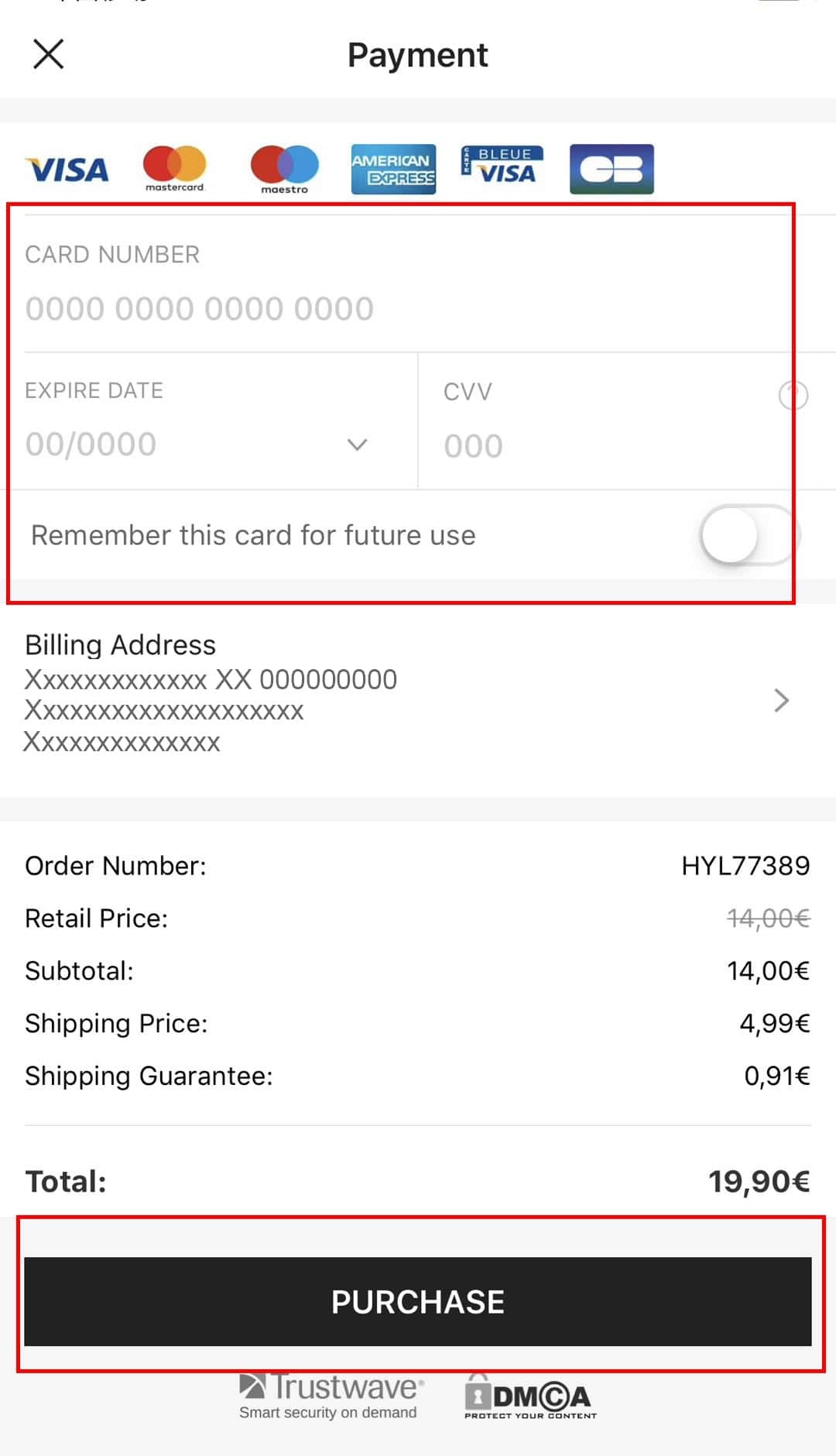Choose the Mastercard logo
Viewport: 836px width, 1456px height.
click(x=175, y=167)
